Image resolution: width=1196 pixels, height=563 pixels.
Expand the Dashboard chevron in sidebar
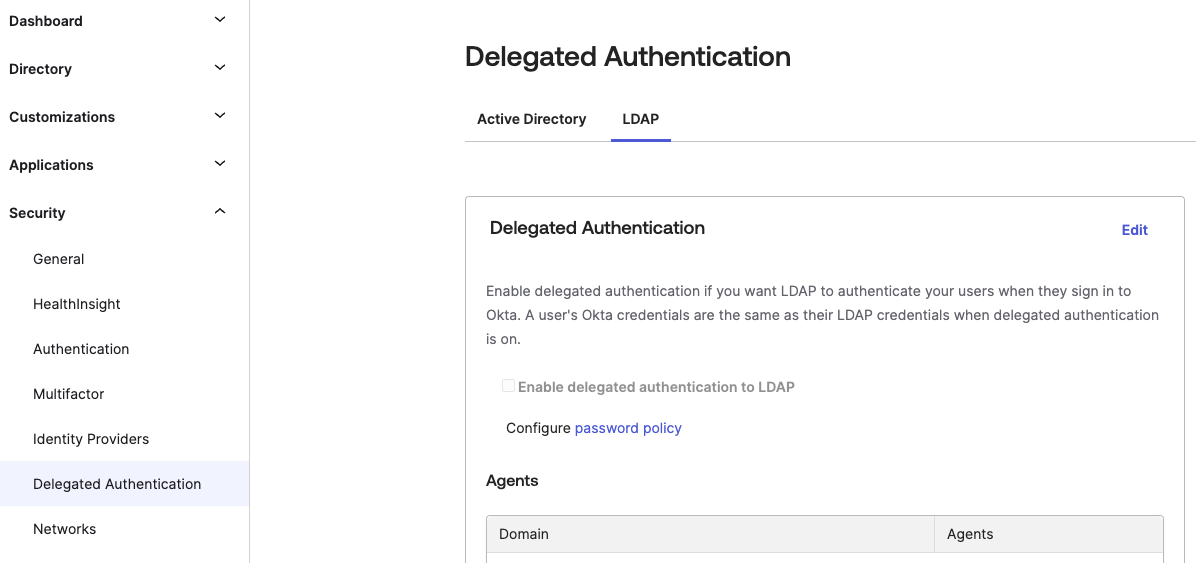pos(220,20)
